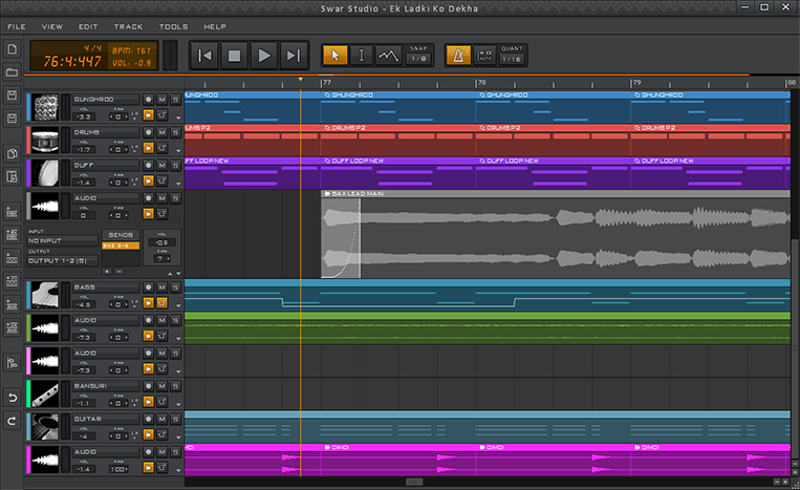Image resolution: width=800 pixels, height=490 pixels.
Task: Click the playback monitor icon on Bansuri track
Action: click(x=148, y=402)
